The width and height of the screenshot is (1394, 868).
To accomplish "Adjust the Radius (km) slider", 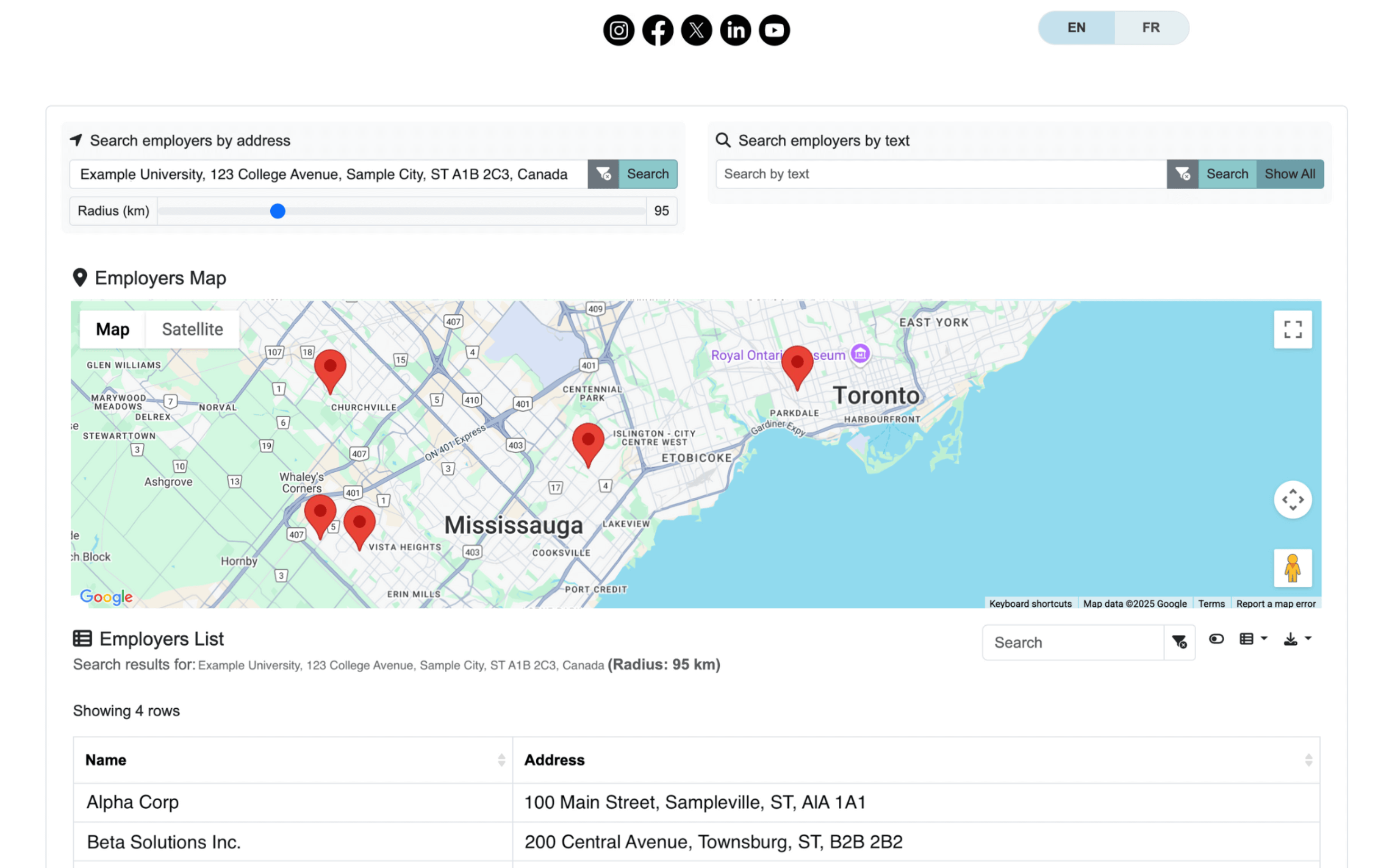I will [x=278, y=211].
